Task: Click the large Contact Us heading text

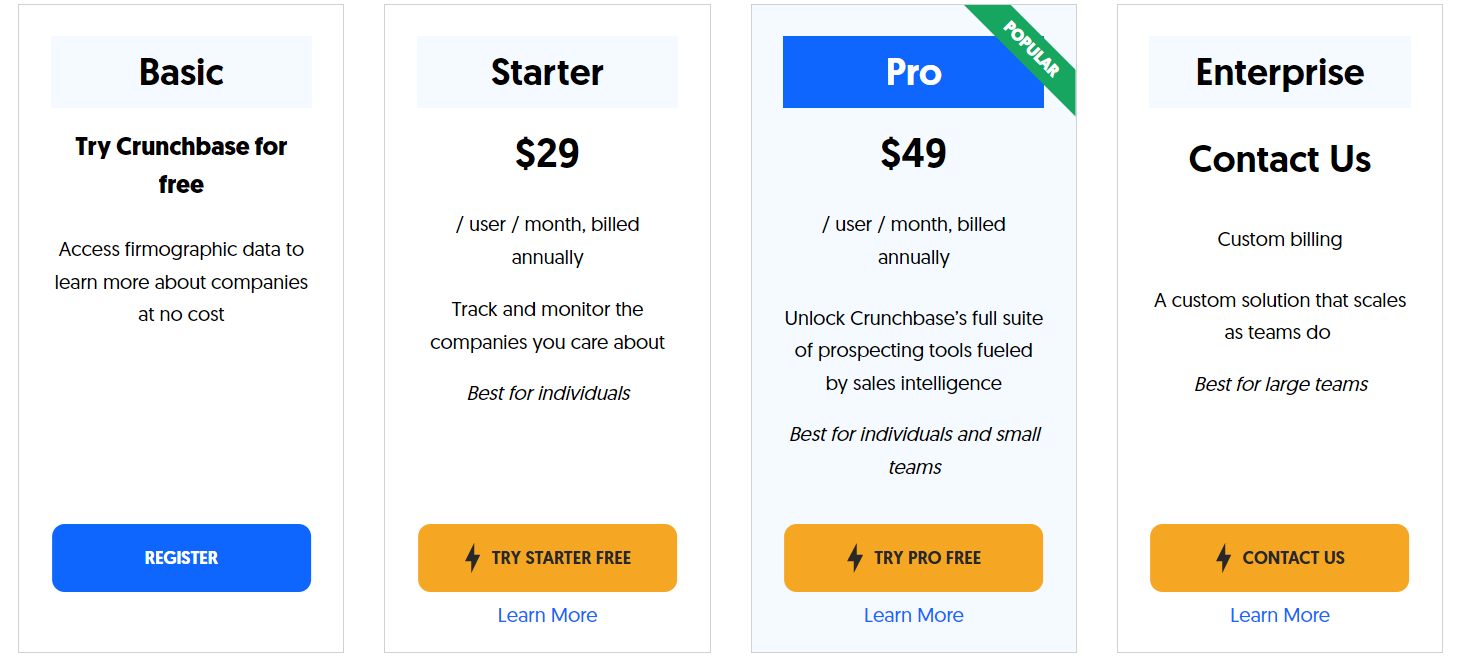Action: pyautogui.click(x=1279, y=159)
